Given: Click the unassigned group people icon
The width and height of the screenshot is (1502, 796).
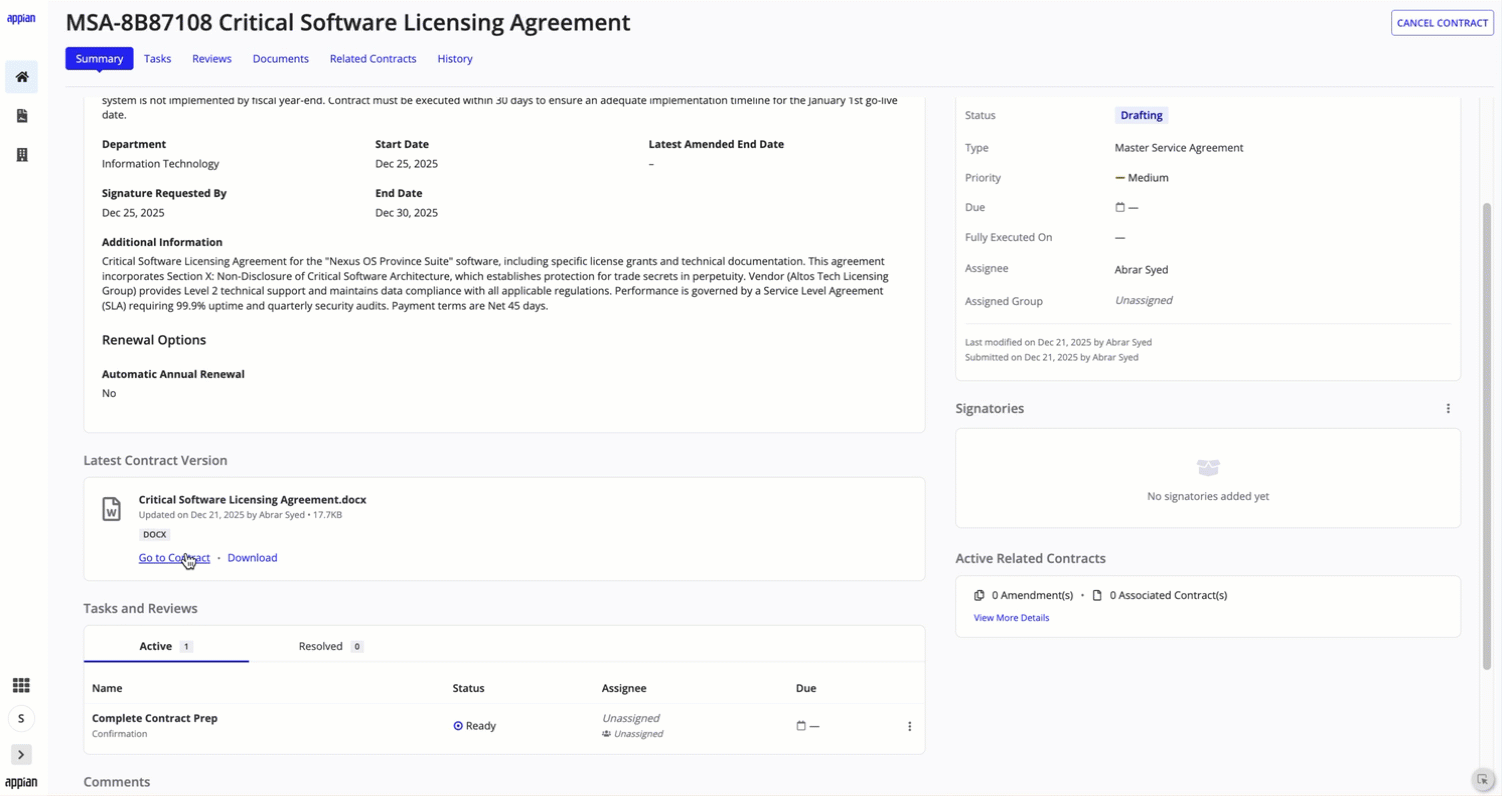Looking at the screenshot, I should [x=606, y=734].
